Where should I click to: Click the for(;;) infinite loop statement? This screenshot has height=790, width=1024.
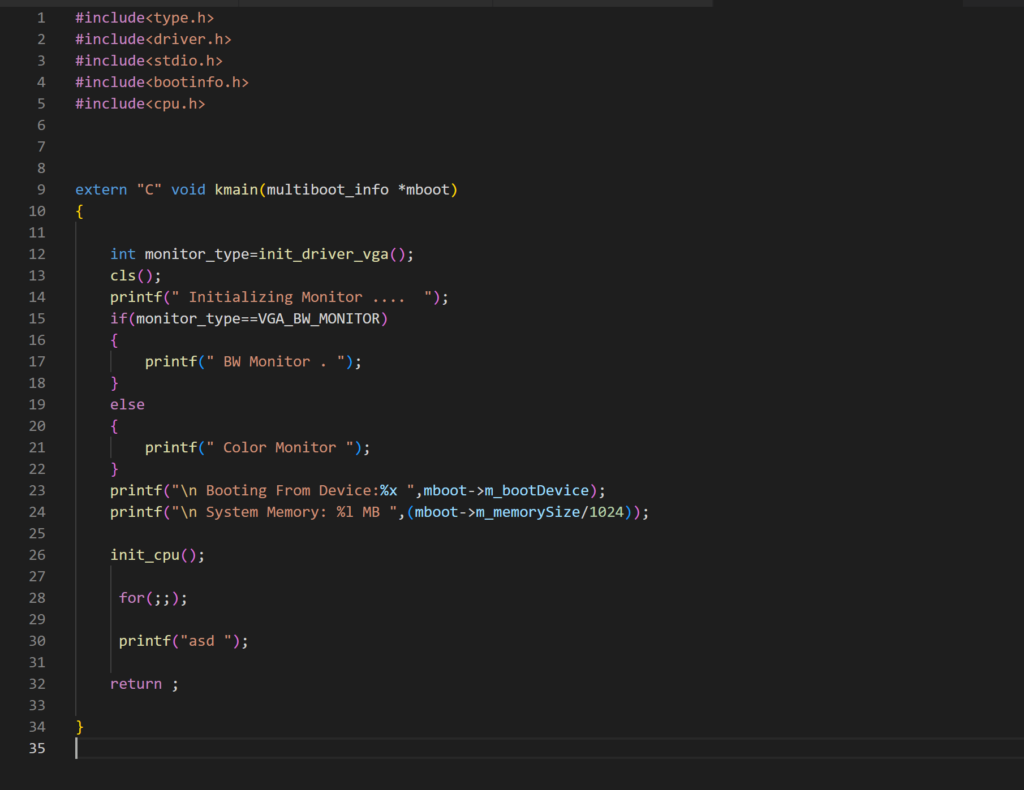[153, 598]
